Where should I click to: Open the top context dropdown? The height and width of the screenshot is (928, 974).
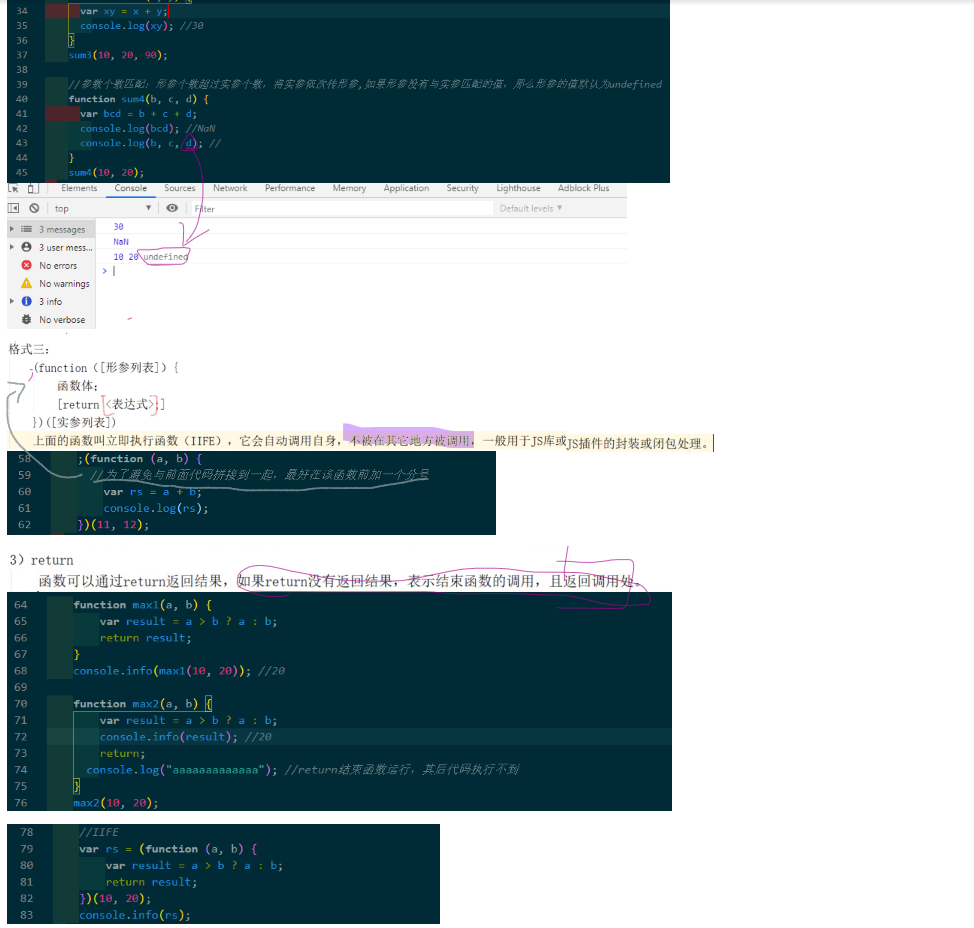click(x=102, y=208)
